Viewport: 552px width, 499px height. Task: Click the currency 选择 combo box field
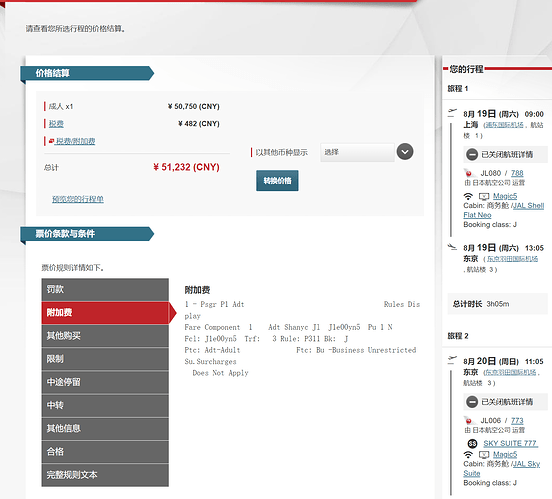(x=357, y=152)
